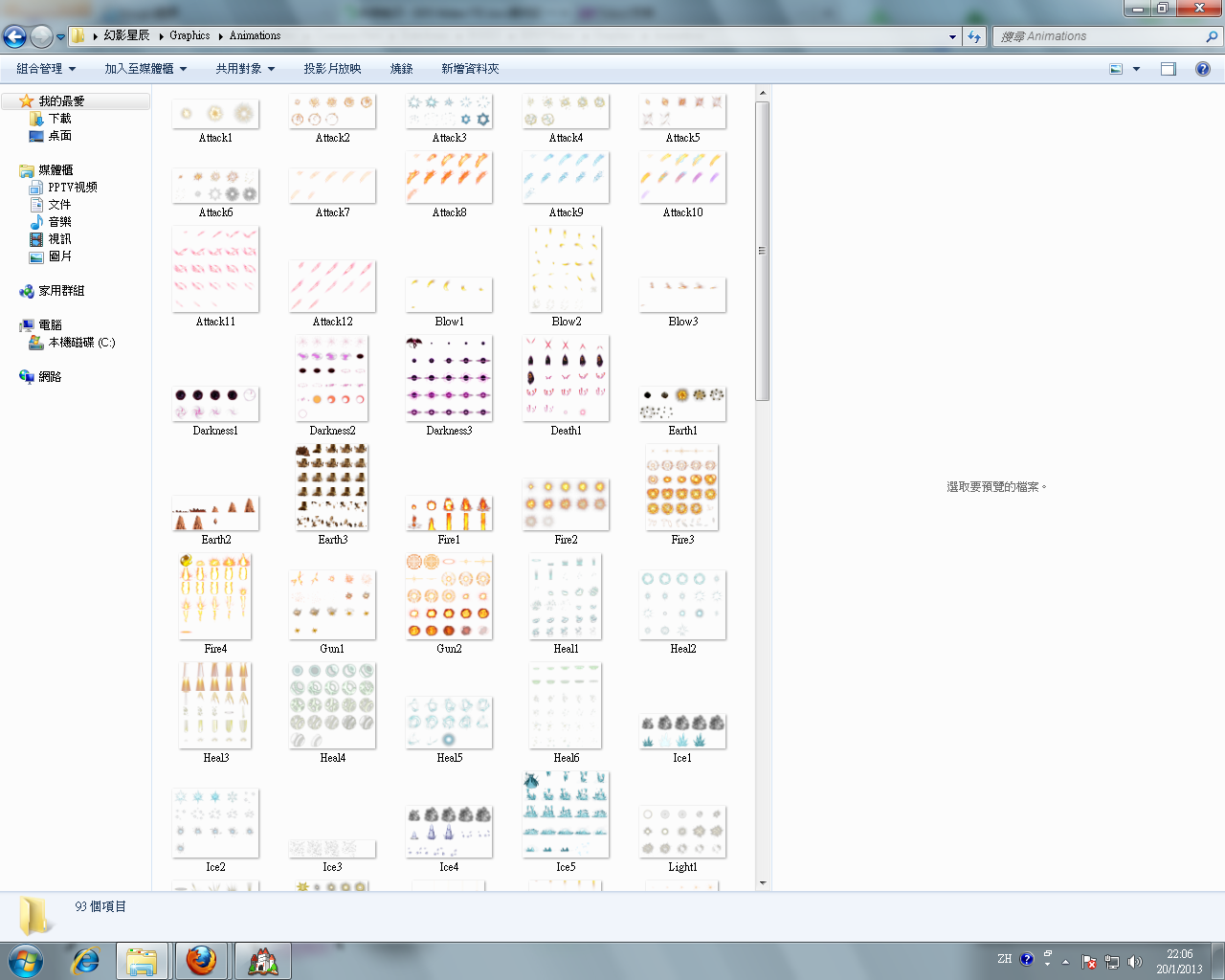Open the Windows Explorer taskbar button
Viewport: 1225px width, 980px height.
[x=143, y=961]
